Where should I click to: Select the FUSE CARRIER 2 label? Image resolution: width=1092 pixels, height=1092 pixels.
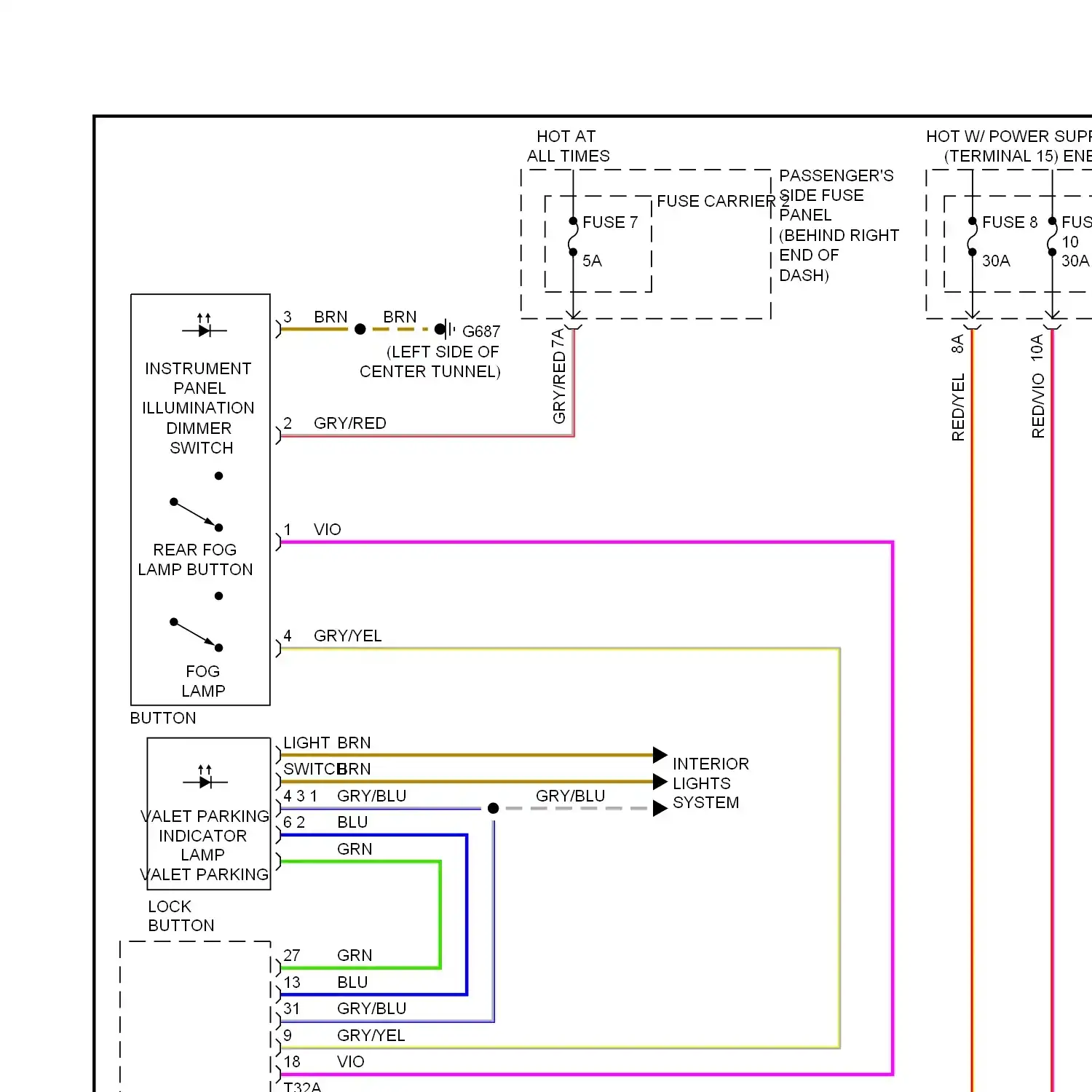coord(723,201)
